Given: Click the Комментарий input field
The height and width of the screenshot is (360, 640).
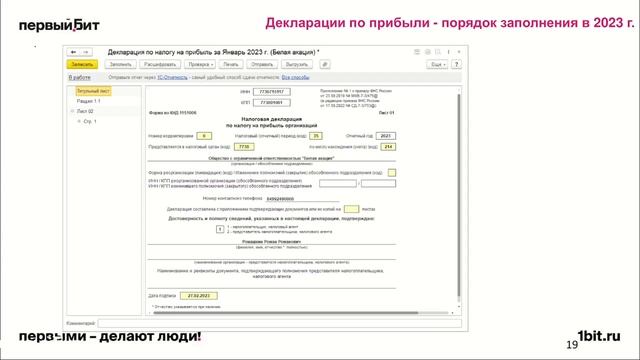Looking at the screenshot, I should coord(280,323).
